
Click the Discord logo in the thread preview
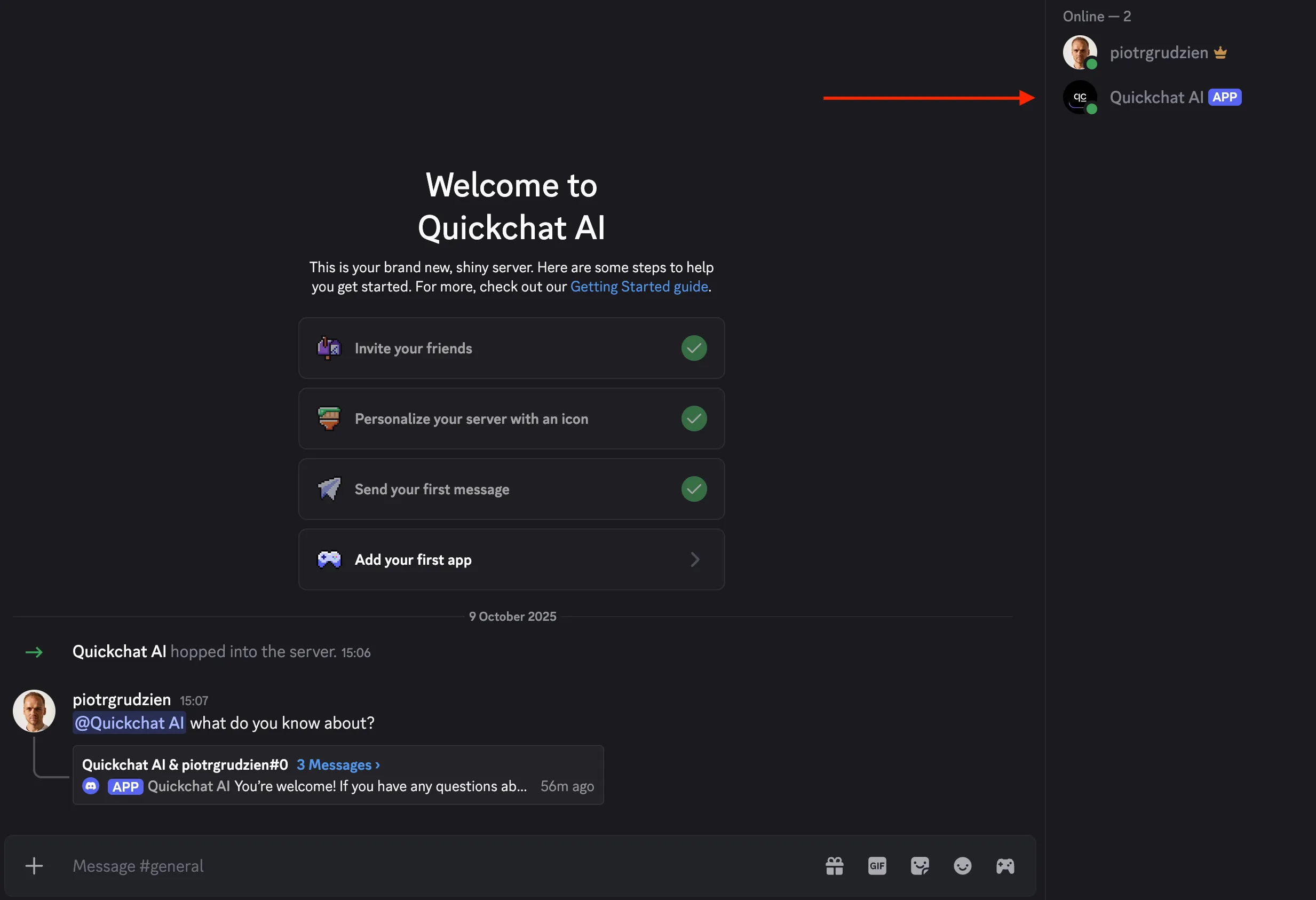(91, 786)
